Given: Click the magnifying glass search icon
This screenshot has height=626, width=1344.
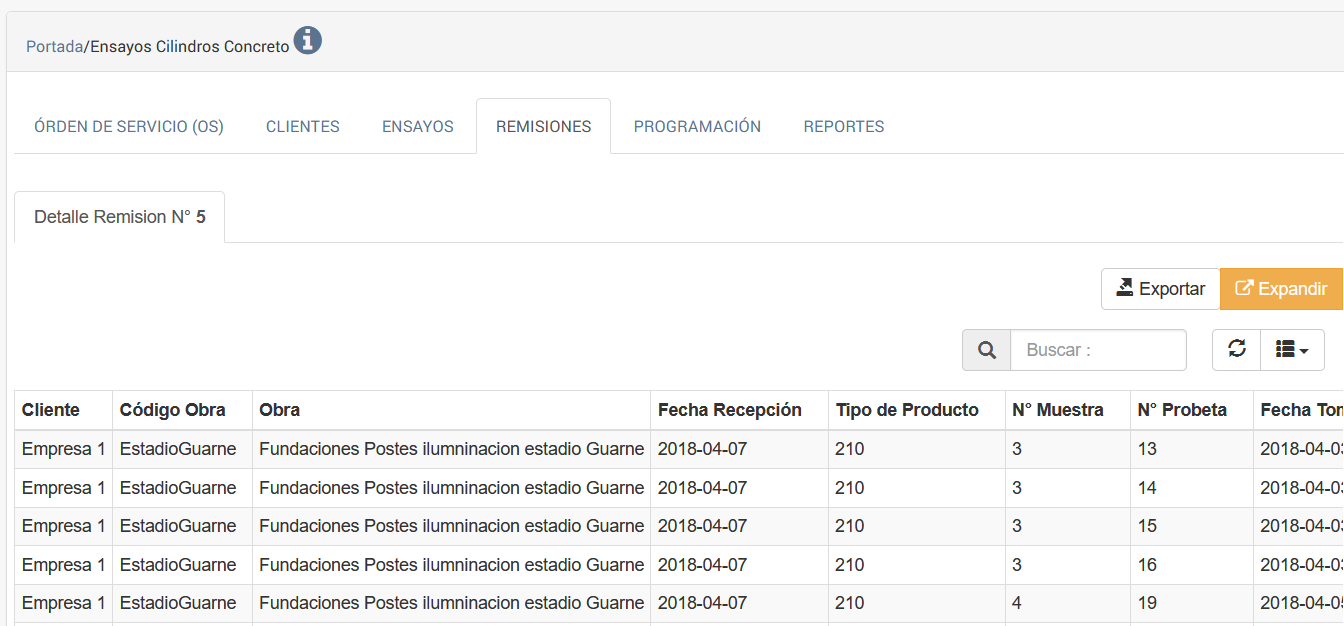Looking at the screenshot, I should point(987,350).
